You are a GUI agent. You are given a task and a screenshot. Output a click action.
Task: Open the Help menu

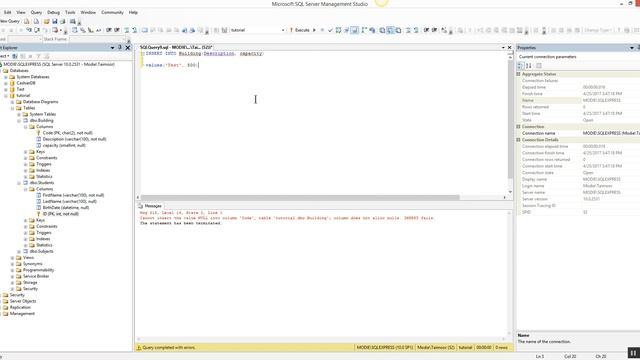pos(133,13)
